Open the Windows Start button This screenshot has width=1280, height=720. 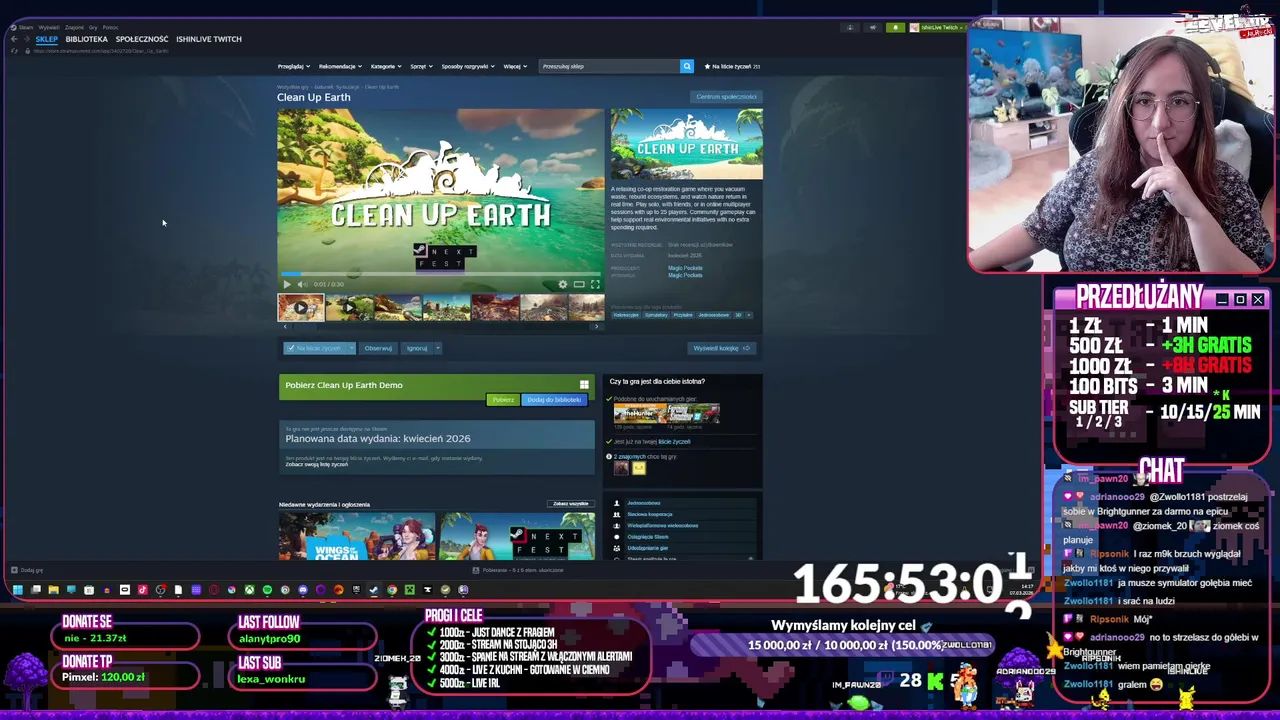point(17,590)
